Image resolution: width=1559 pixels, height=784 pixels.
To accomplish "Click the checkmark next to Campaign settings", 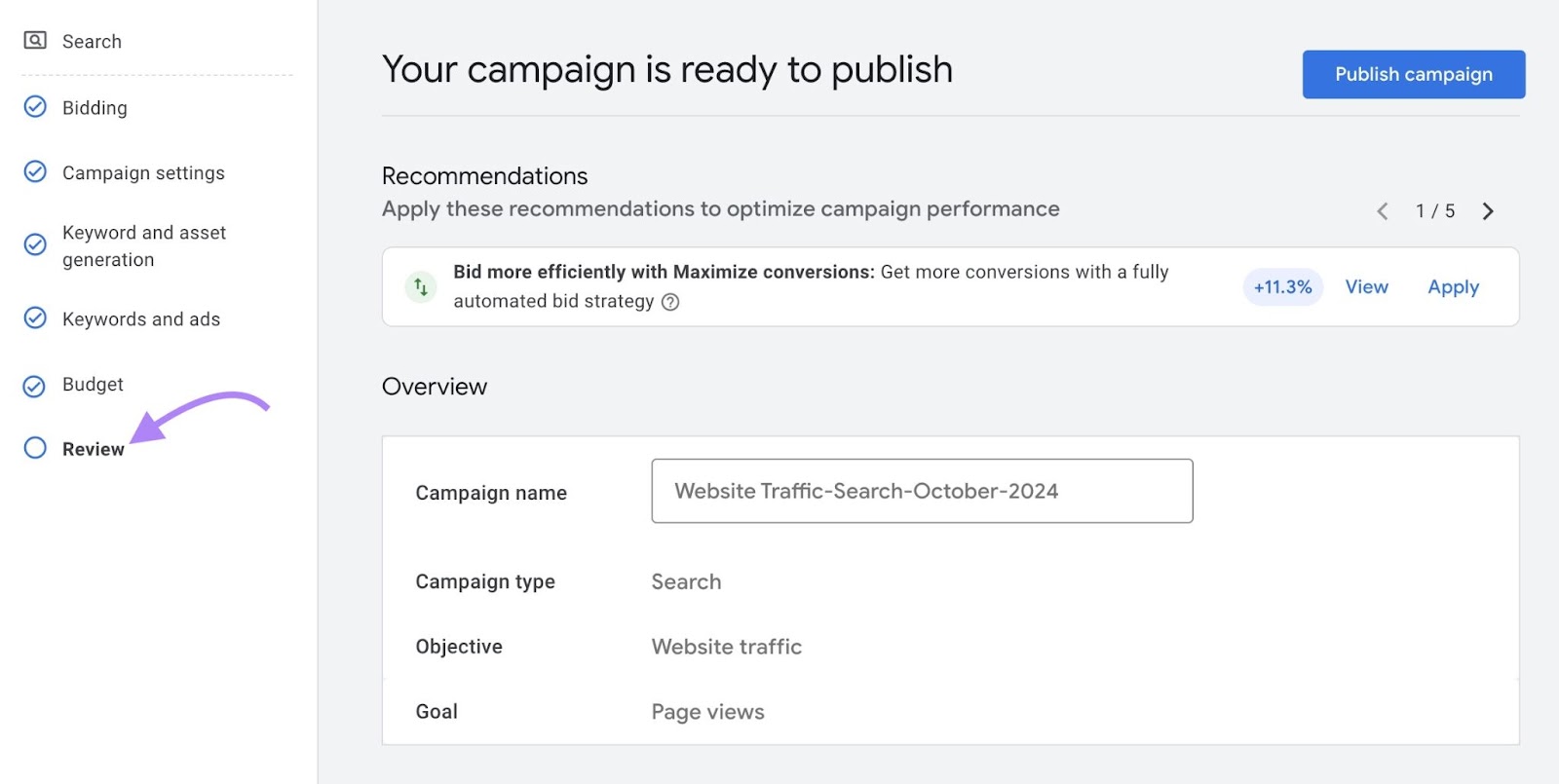I will (35, 172).
